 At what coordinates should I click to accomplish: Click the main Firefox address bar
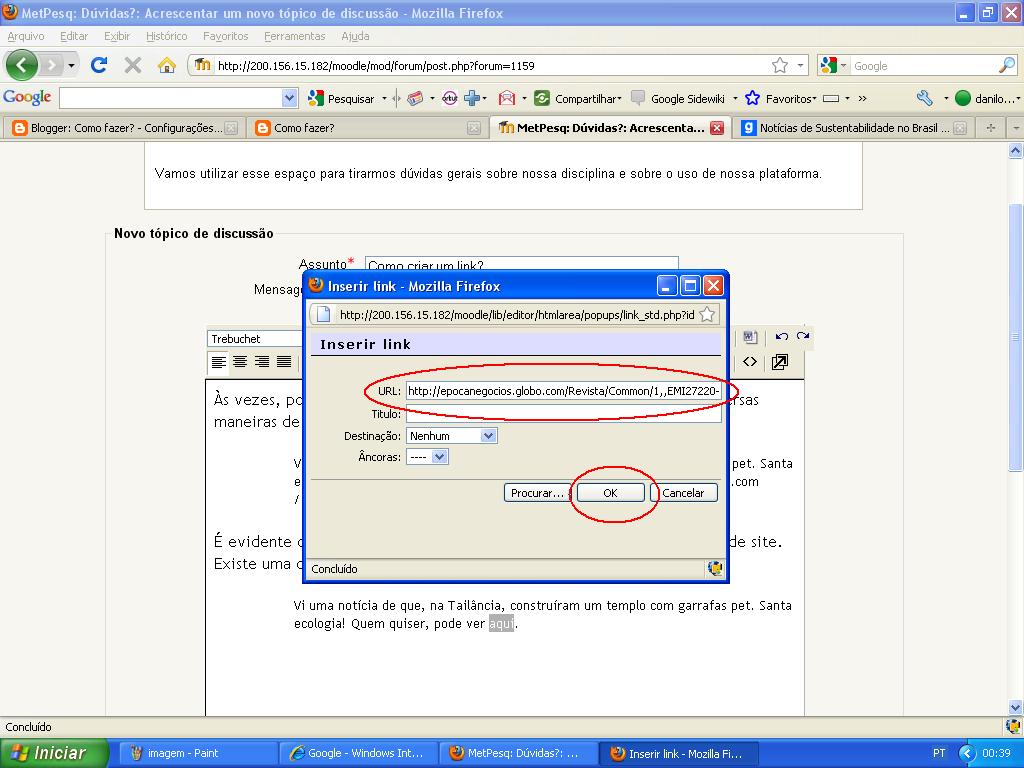[492, 65]
